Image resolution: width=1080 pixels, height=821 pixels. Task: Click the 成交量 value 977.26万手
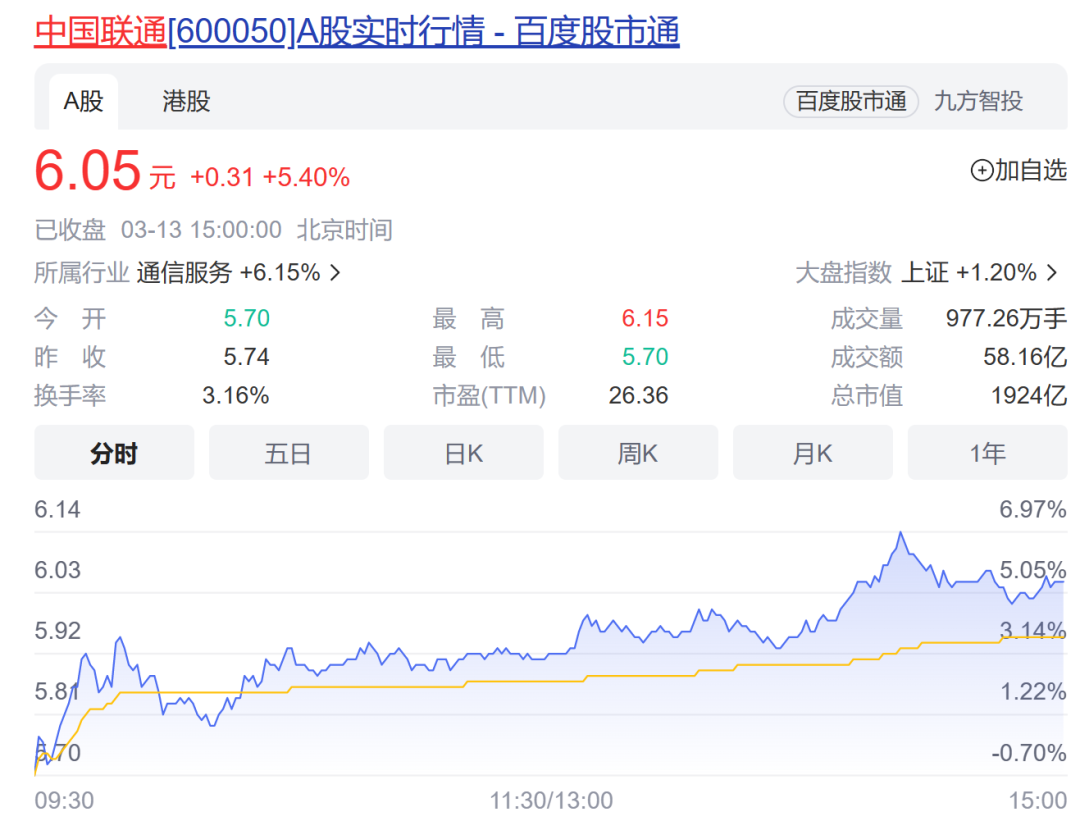[x=1006, y=318]
